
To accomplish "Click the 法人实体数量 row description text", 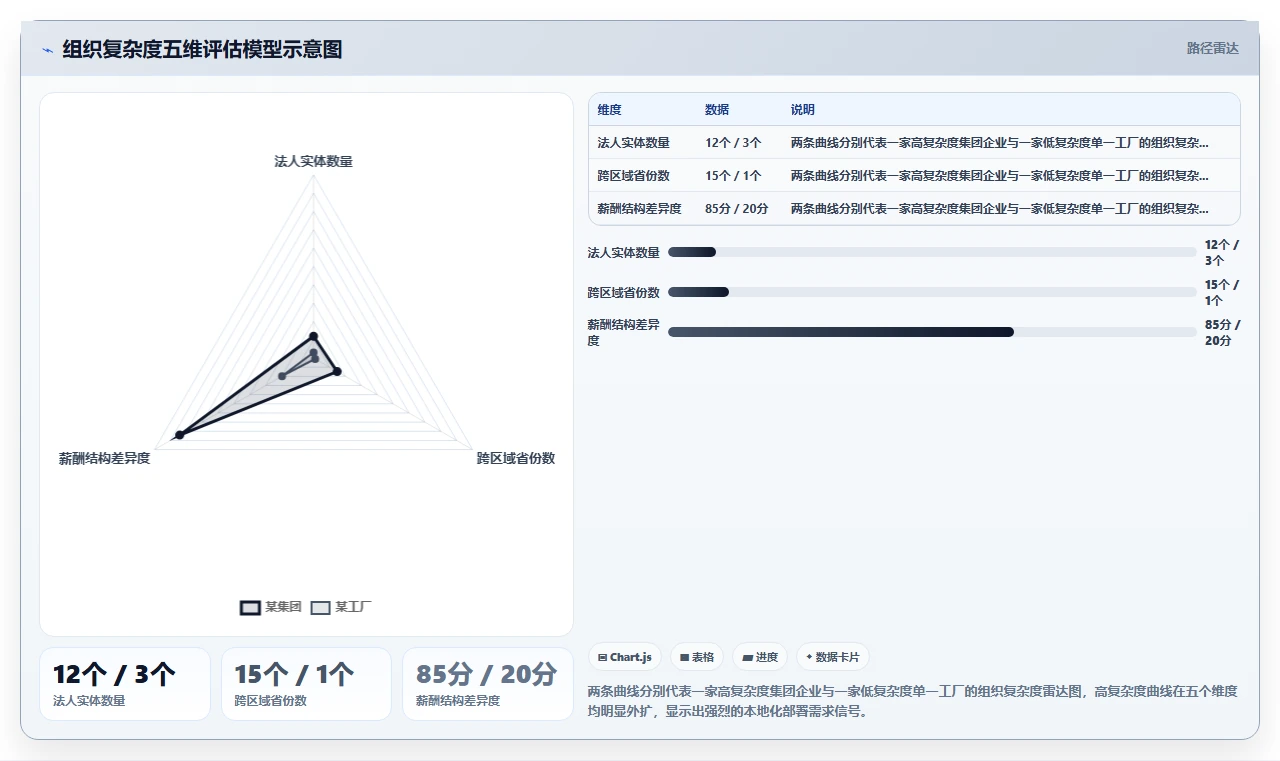I will pos(1000,143).
